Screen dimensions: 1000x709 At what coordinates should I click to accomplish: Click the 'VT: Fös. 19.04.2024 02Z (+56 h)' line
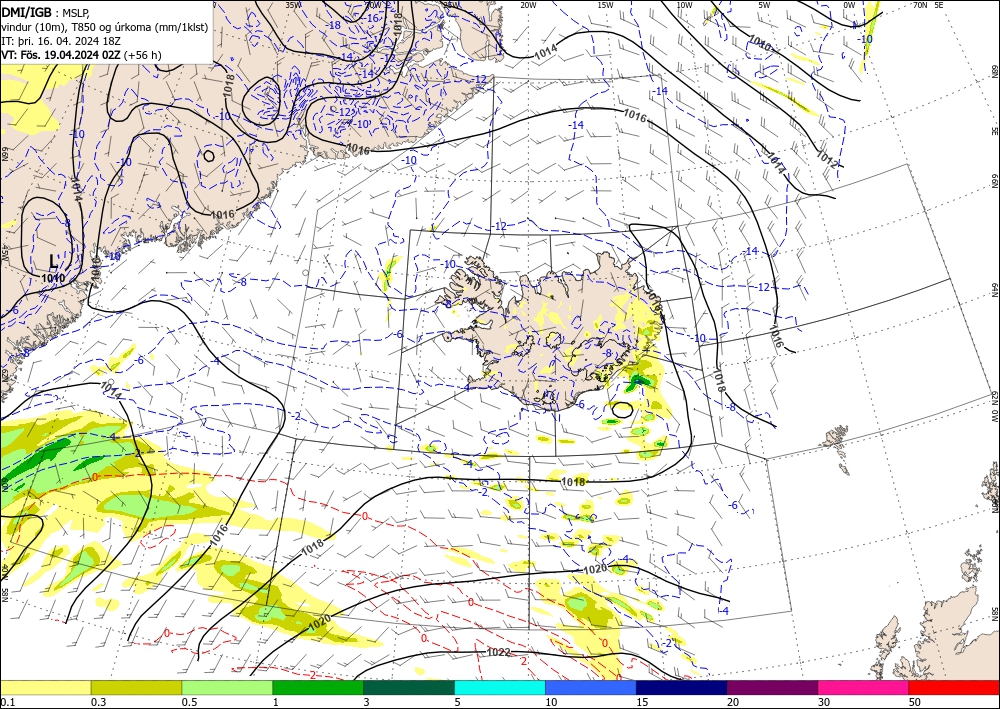pos(81,55)
